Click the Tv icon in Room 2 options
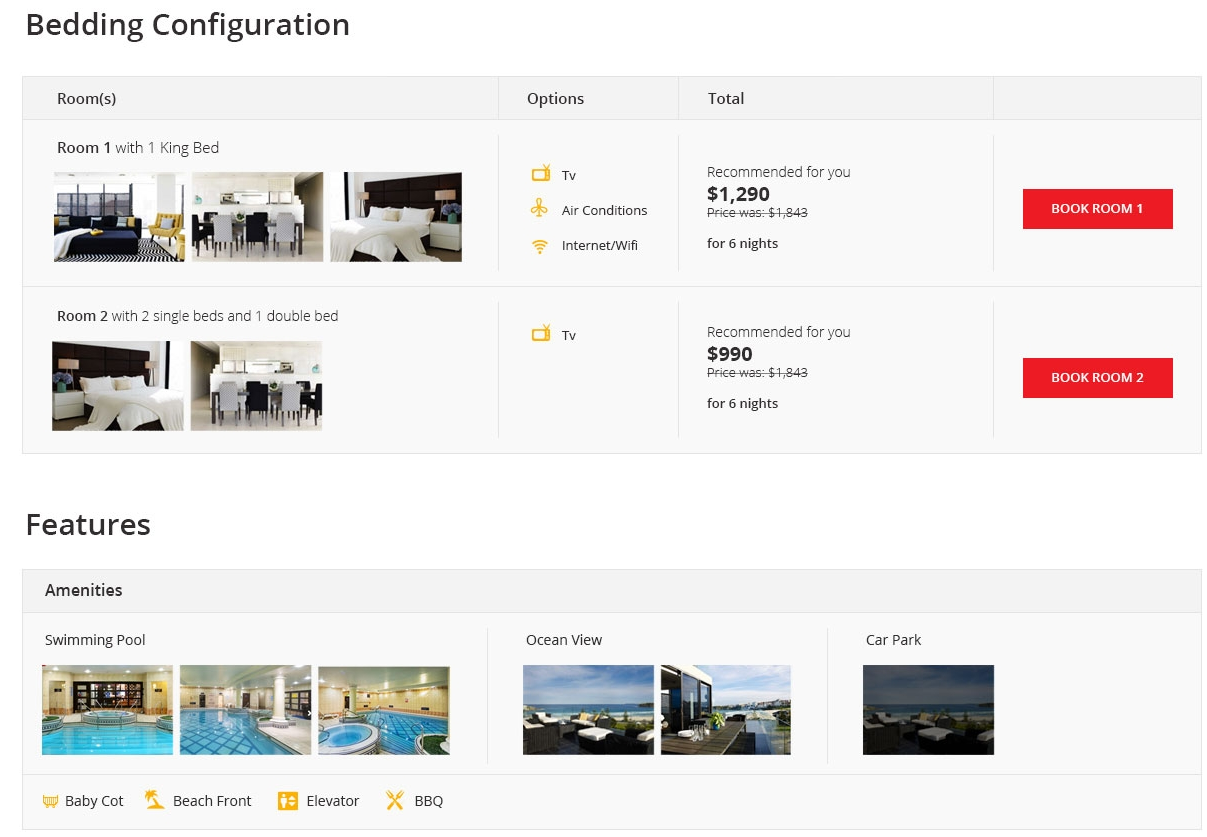The height and width of the screenshot is (837, 1207). pyautogui.click(x=541, y=333)
